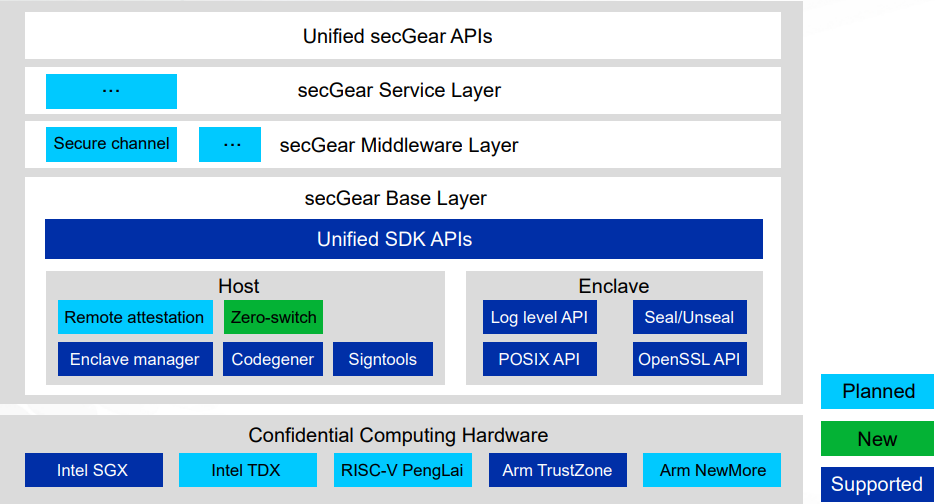The height and width of the screenshot is (504, 935).
Task: Select the Signtools box
Action: point(383,359)
